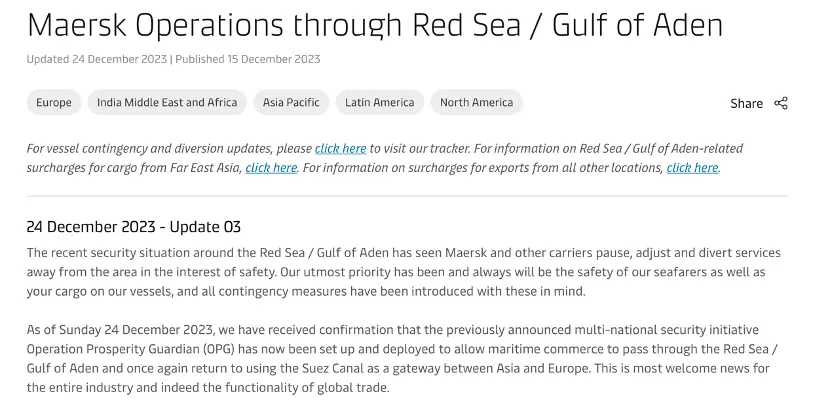Click the Maersk Operations page title
The height and width of the screenshot is (400, 830).
click(375, 25)
